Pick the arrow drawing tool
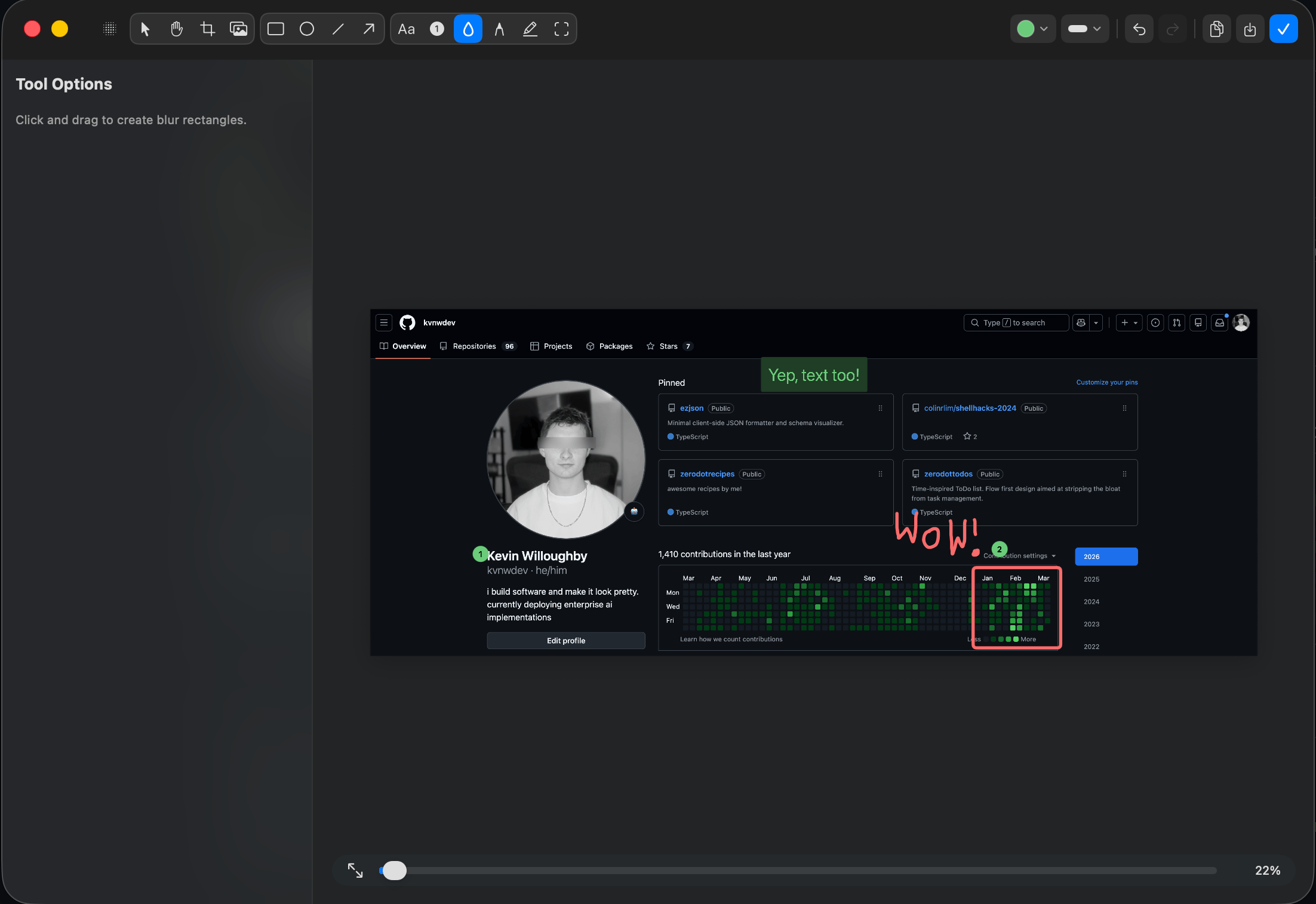The height and width of the screenshot is (904, 1316). 369,29
